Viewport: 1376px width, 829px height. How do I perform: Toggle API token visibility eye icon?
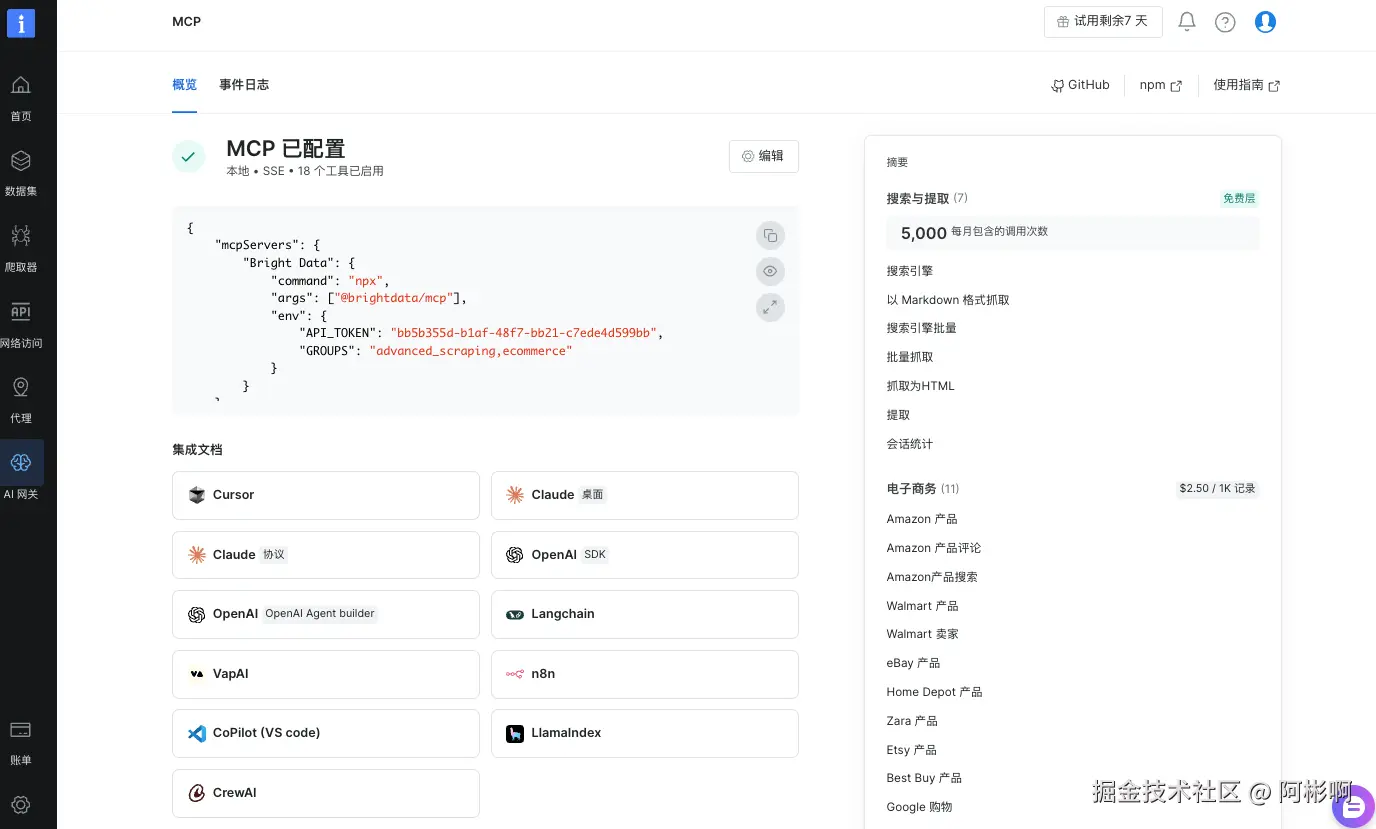pyautogui.click(x=770, y=272)
